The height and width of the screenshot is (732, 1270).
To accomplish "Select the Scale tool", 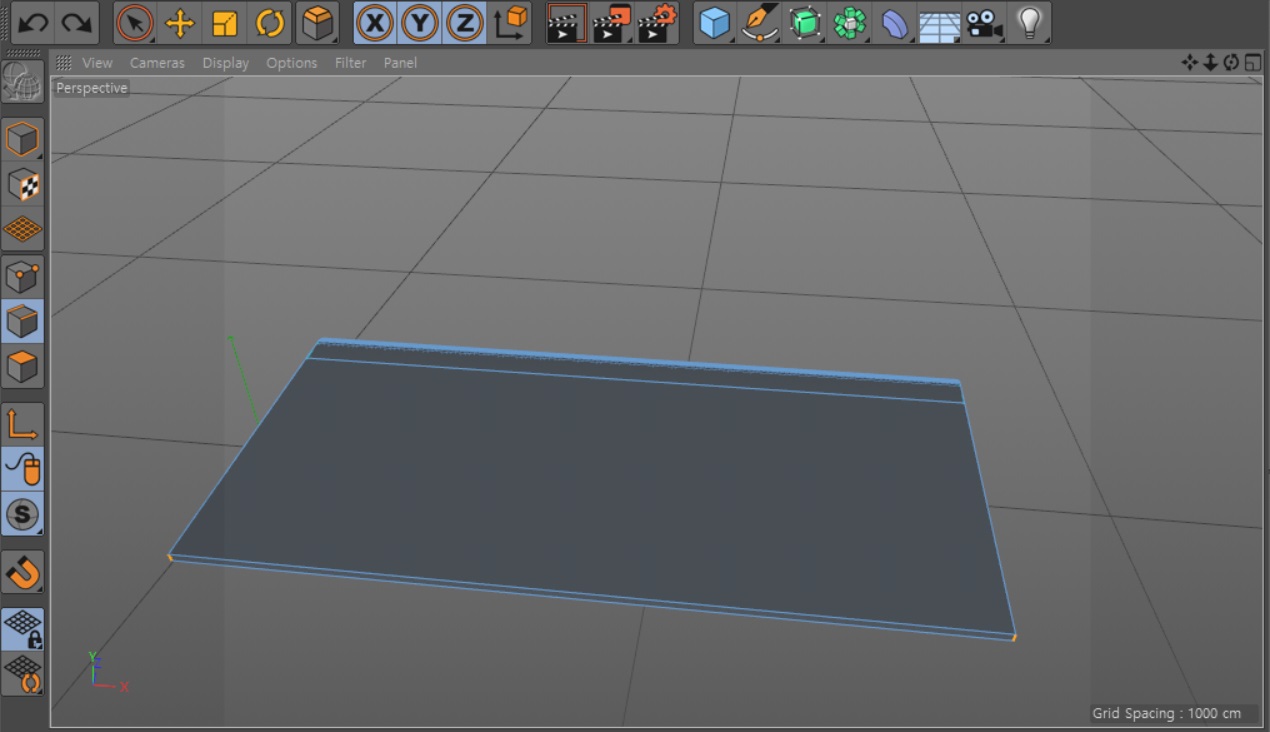I will [x=225, y=23].
